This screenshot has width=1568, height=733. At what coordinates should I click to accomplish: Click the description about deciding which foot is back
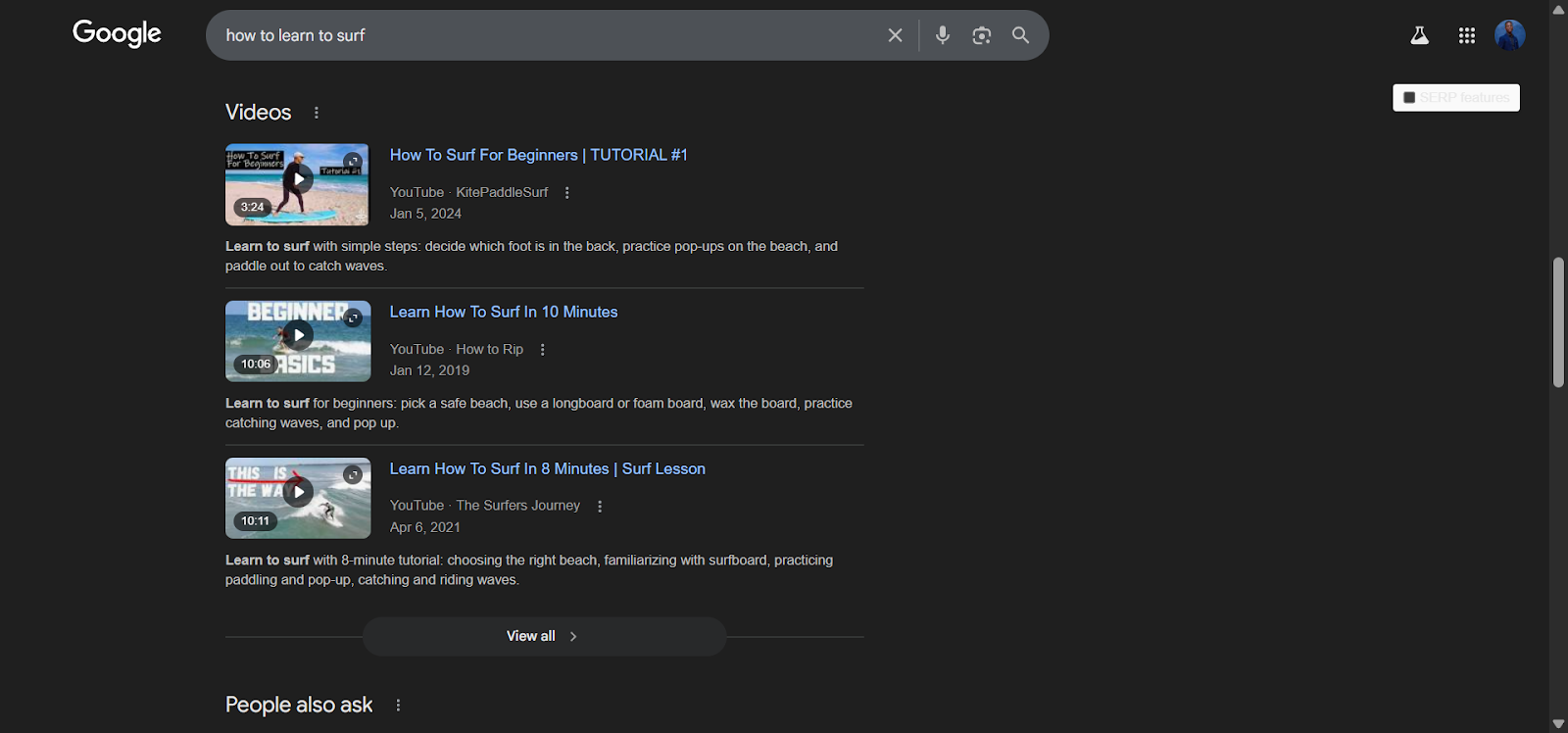(x=531, y=256)
